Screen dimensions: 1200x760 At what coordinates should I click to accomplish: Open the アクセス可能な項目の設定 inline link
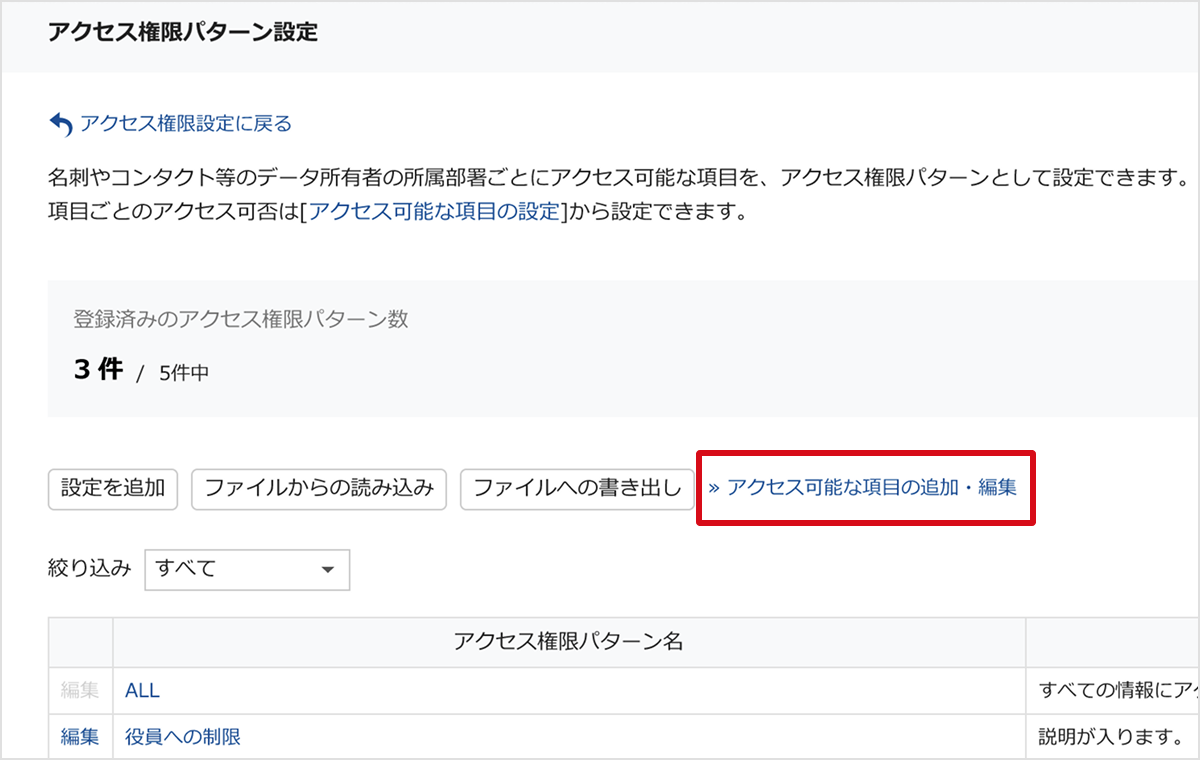(x=433, y=212)
